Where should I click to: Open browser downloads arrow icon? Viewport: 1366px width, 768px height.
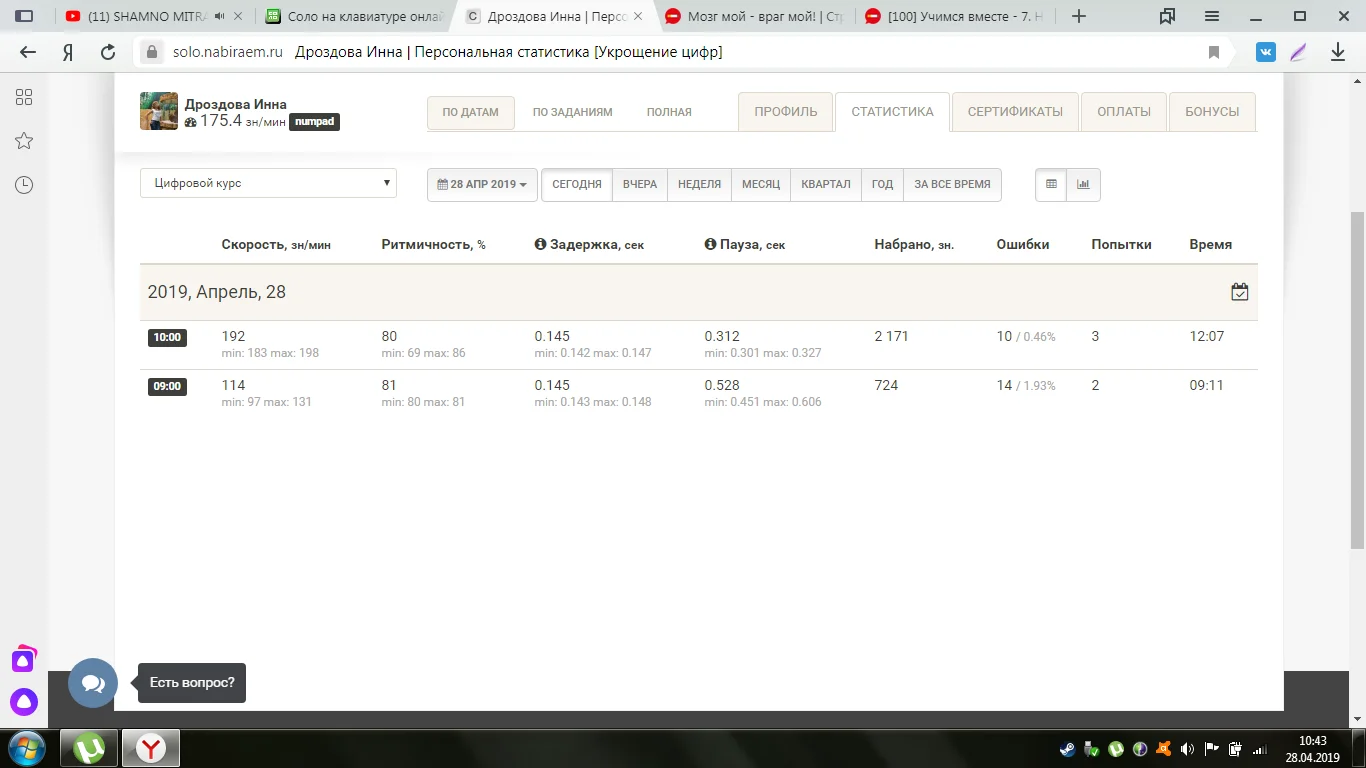coord(1338,53)
